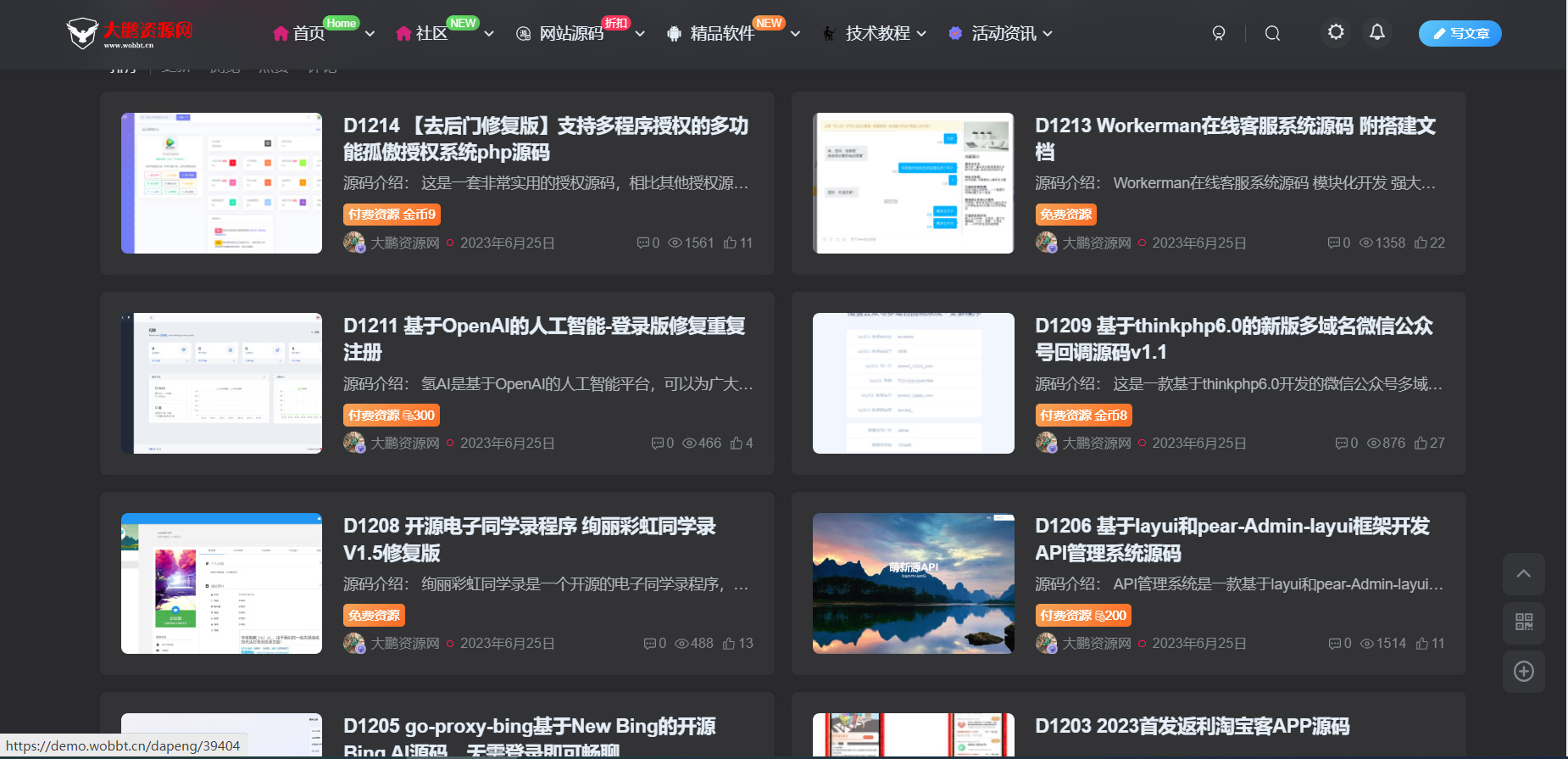Image resolution: width=1568 pixels, height=759 pixels.
Task: Click the back-to-top arrow button
Action: tap(1523, 574)
